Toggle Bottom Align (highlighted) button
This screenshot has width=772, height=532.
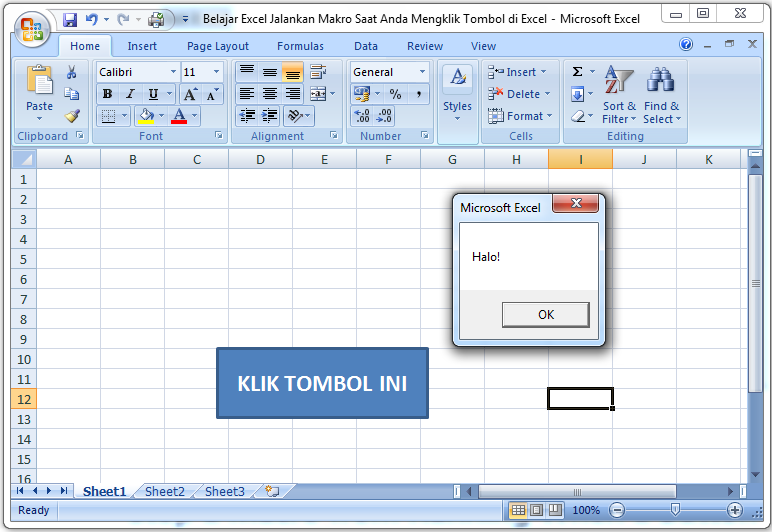pos(292,72)
